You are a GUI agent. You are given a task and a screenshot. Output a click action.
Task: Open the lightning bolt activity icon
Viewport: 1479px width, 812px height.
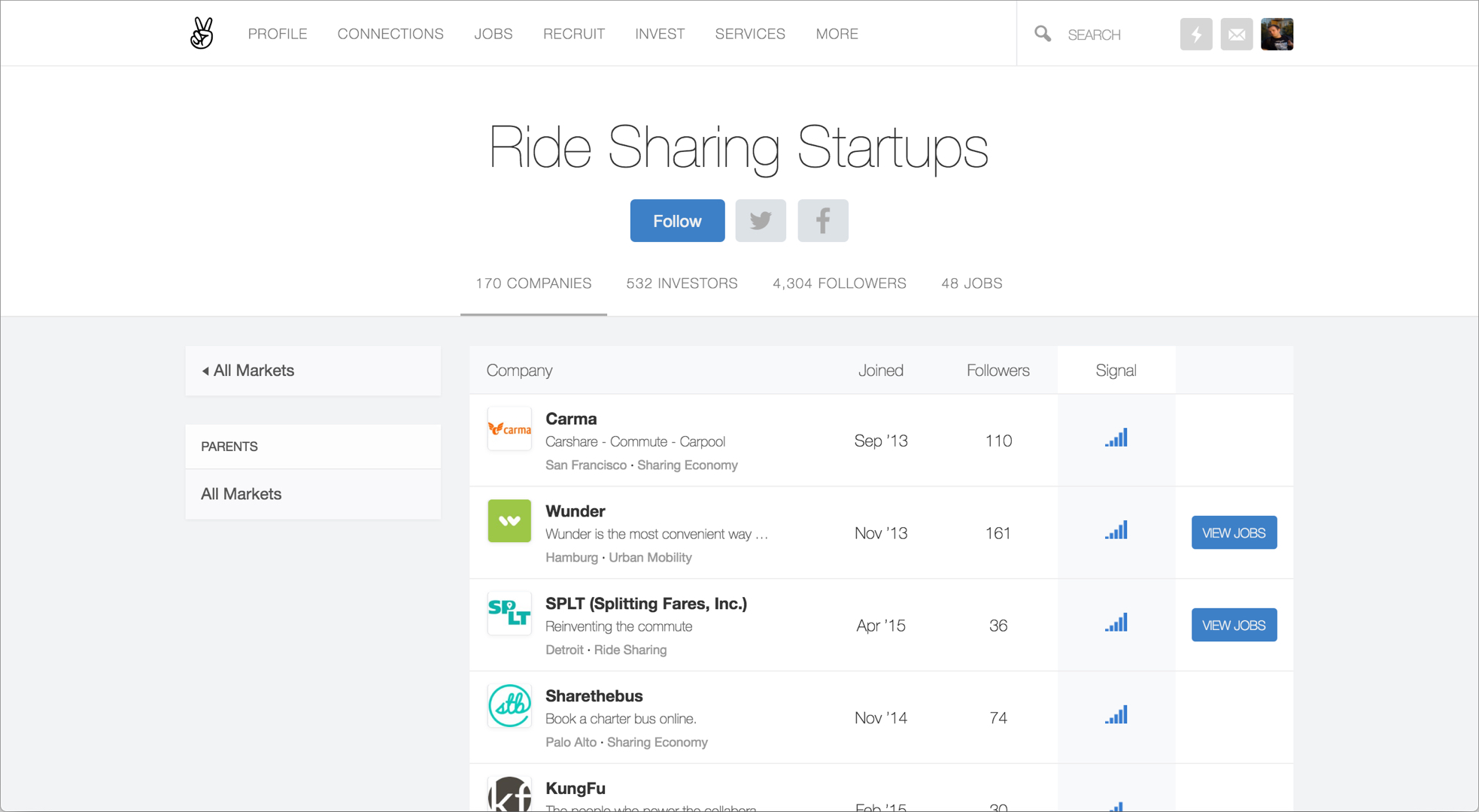(x=1196, y=35)
